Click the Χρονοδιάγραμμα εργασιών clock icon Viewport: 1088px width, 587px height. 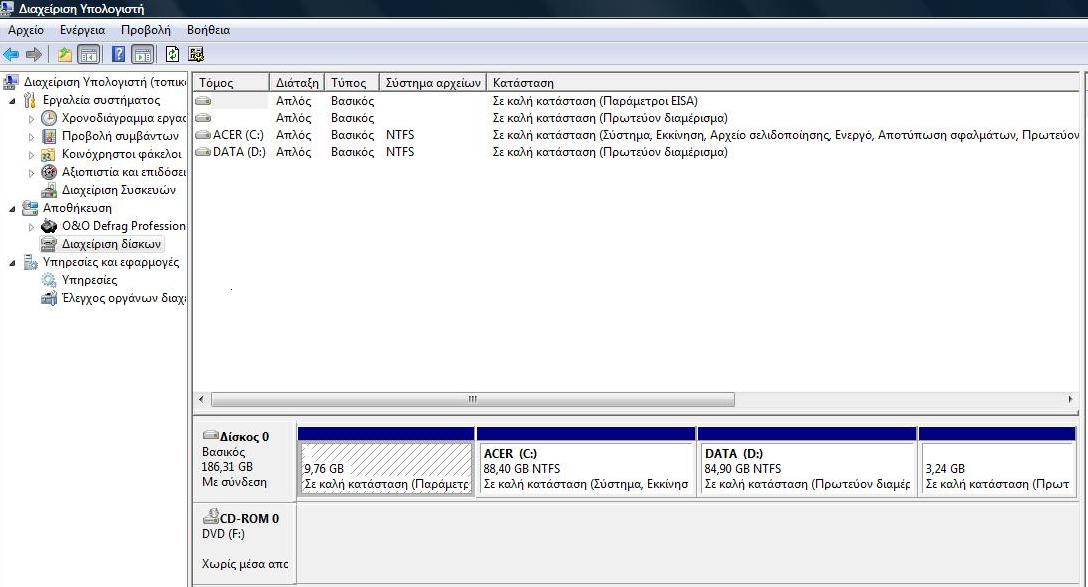coord(49,118)
